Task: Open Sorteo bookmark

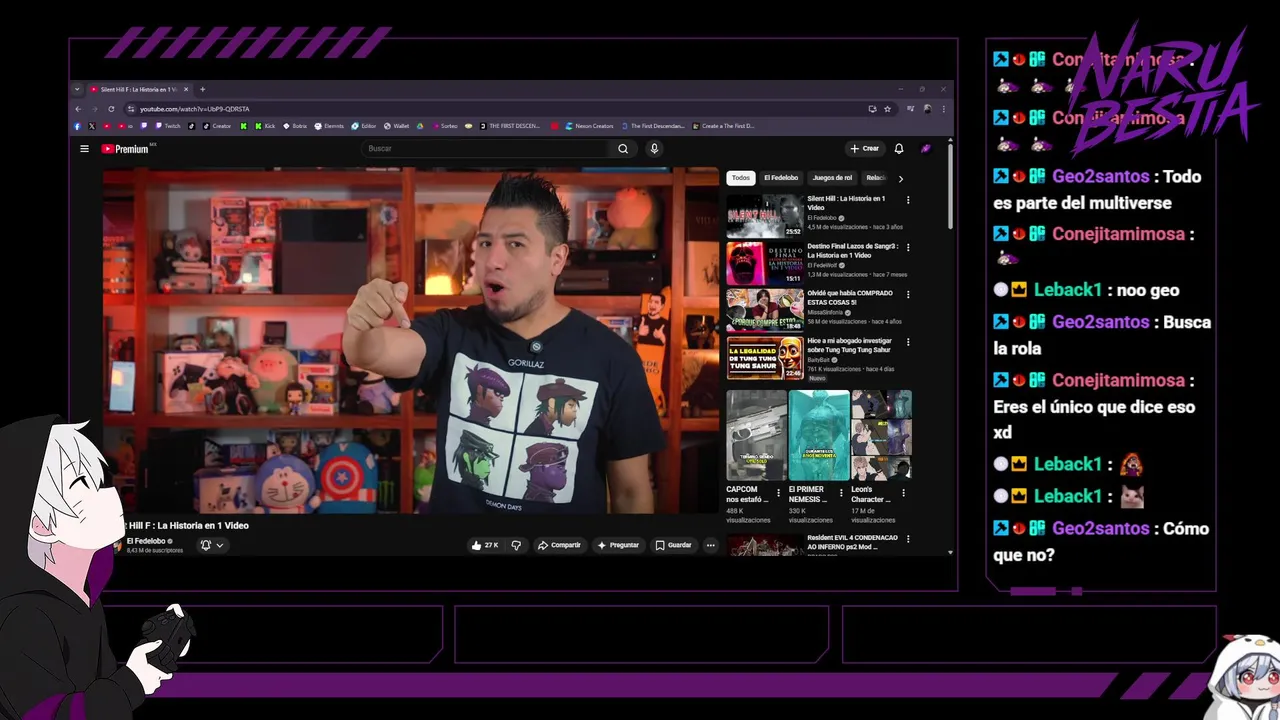Action: pos(445,126)
